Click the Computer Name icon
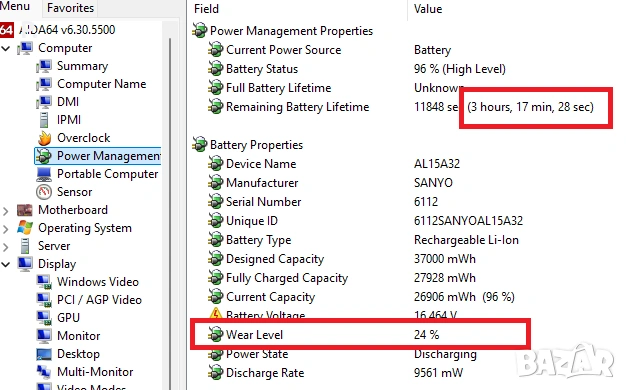This screenshot has width=626, height=390. coord(44,84)
